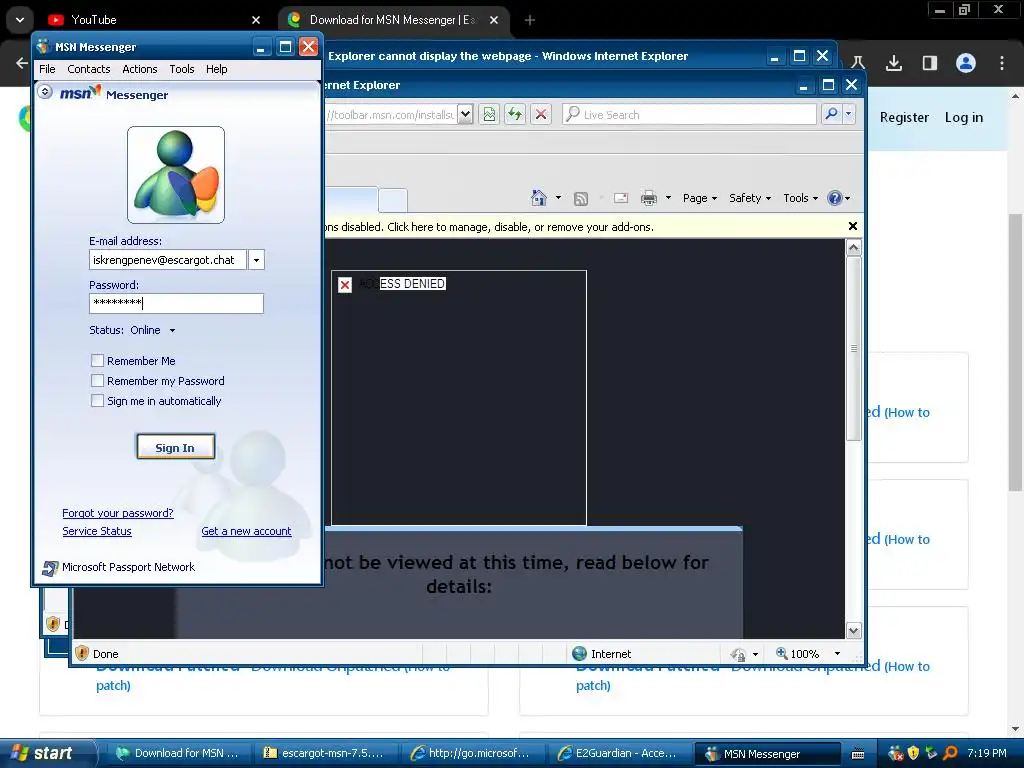
Task: Click the add-ons disabled information bar message
Action: click(490, 227)
